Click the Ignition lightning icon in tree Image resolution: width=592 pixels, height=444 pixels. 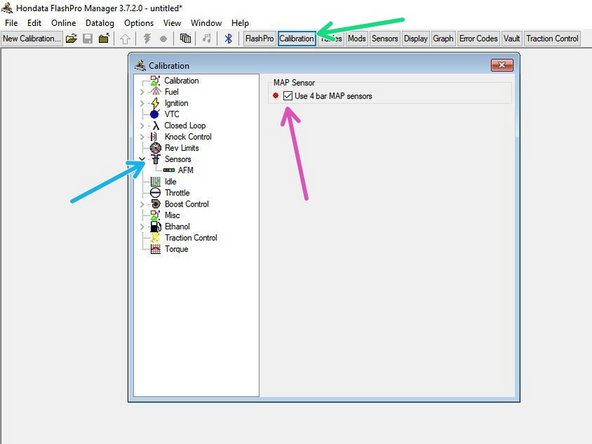(155, 103)
